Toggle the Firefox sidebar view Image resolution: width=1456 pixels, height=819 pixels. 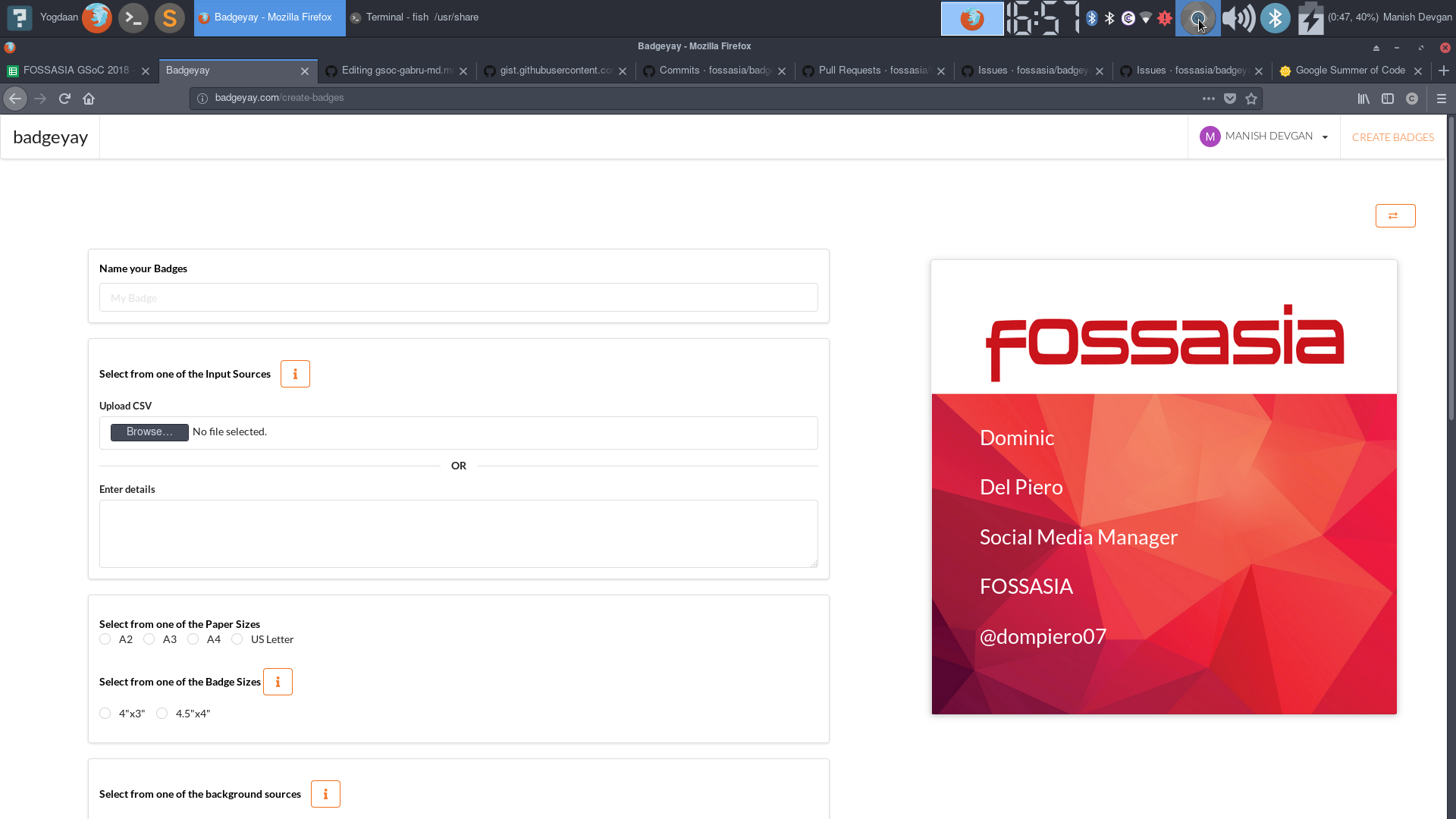[x=1388, y=99]
